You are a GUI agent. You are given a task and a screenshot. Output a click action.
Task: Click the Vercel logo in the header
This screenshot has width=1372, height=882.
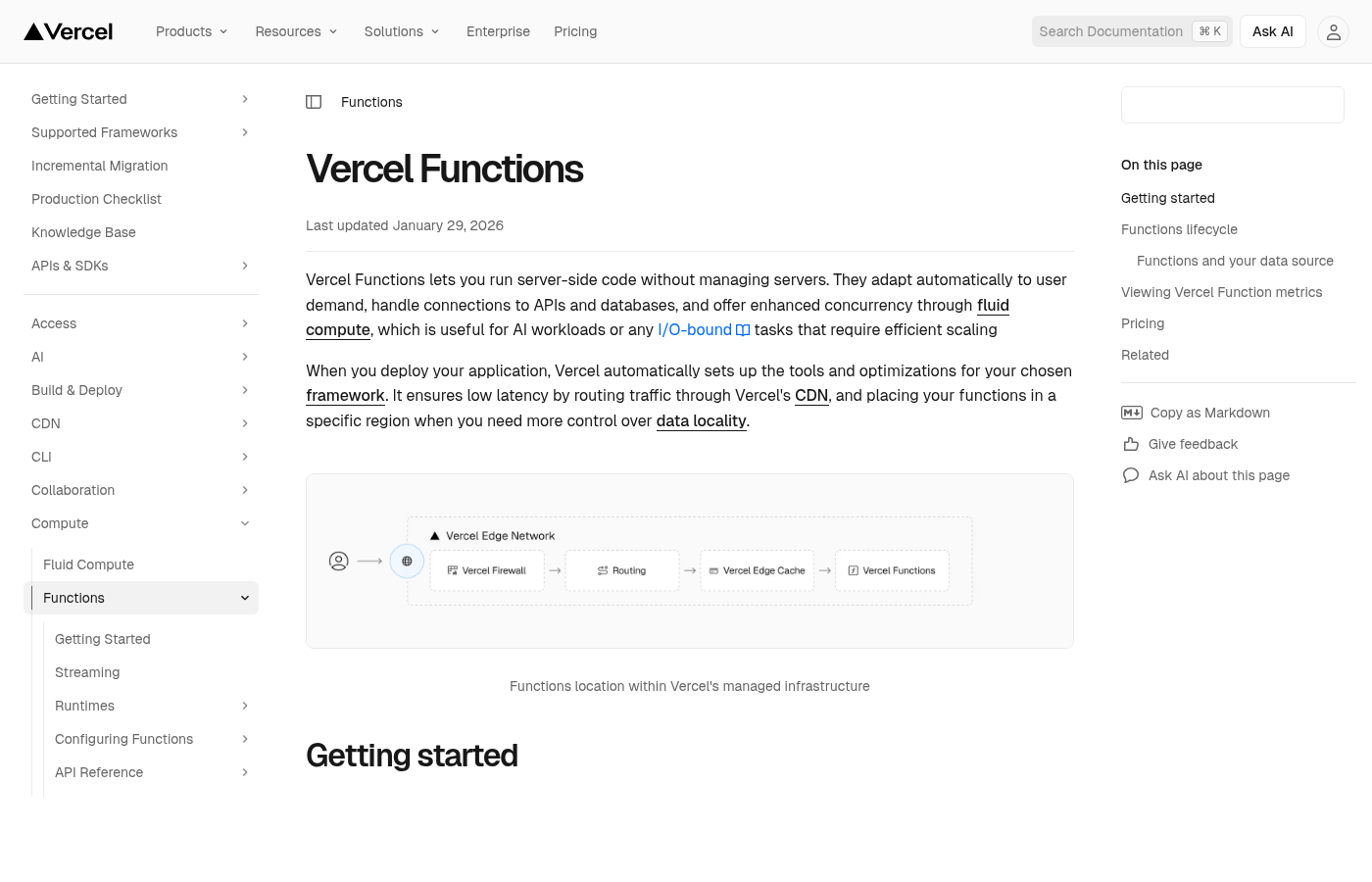(67, 30)
